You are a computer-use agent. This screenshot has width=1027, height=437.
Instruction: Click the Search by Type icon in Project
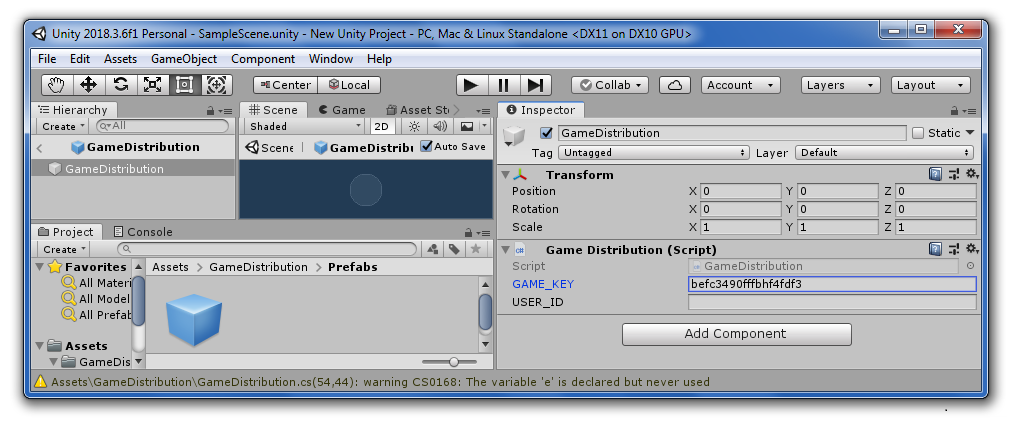(x=432, y=250)
